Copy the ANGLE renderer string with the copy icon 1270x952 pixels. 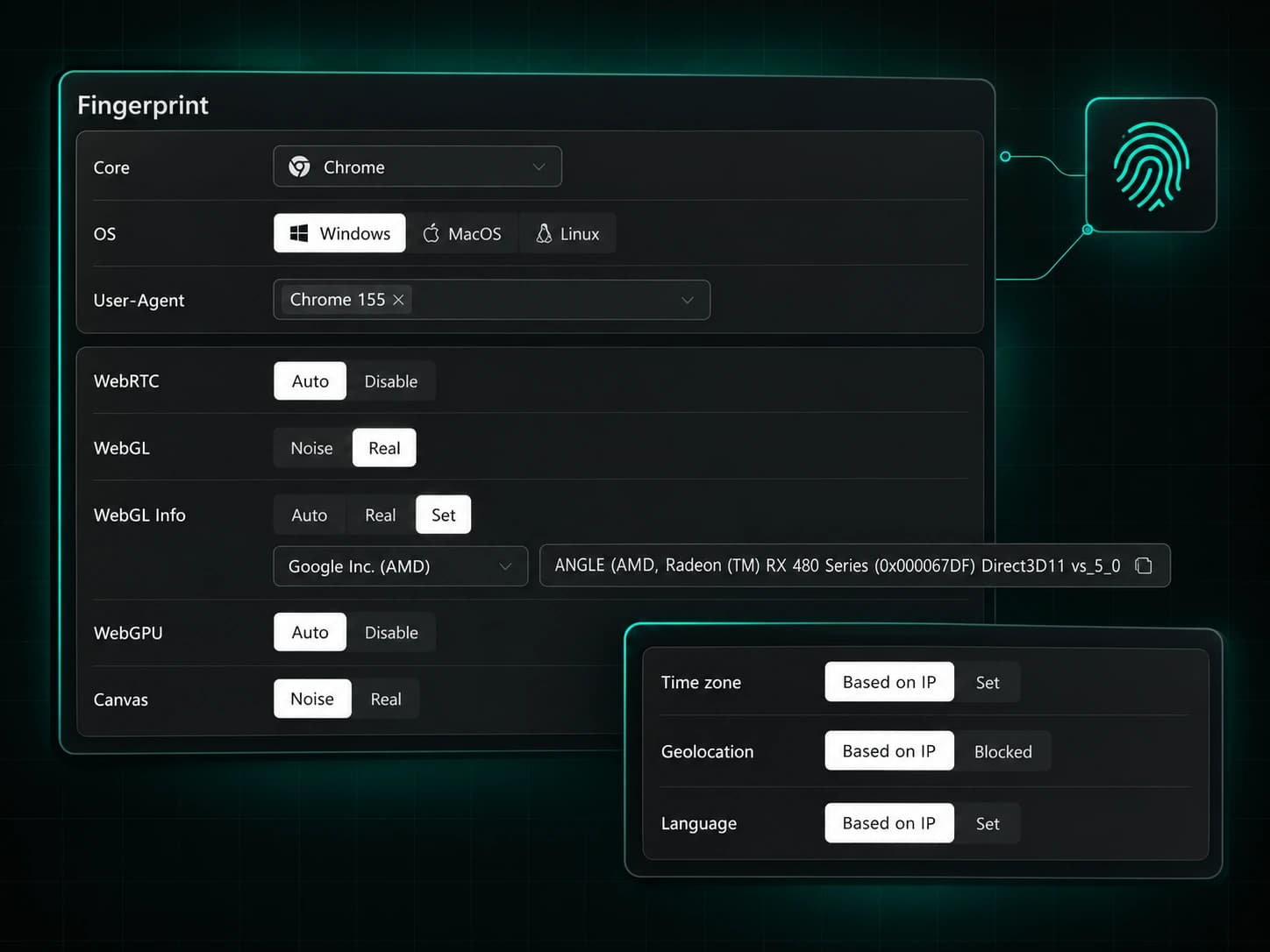(x=1144, y=565)
